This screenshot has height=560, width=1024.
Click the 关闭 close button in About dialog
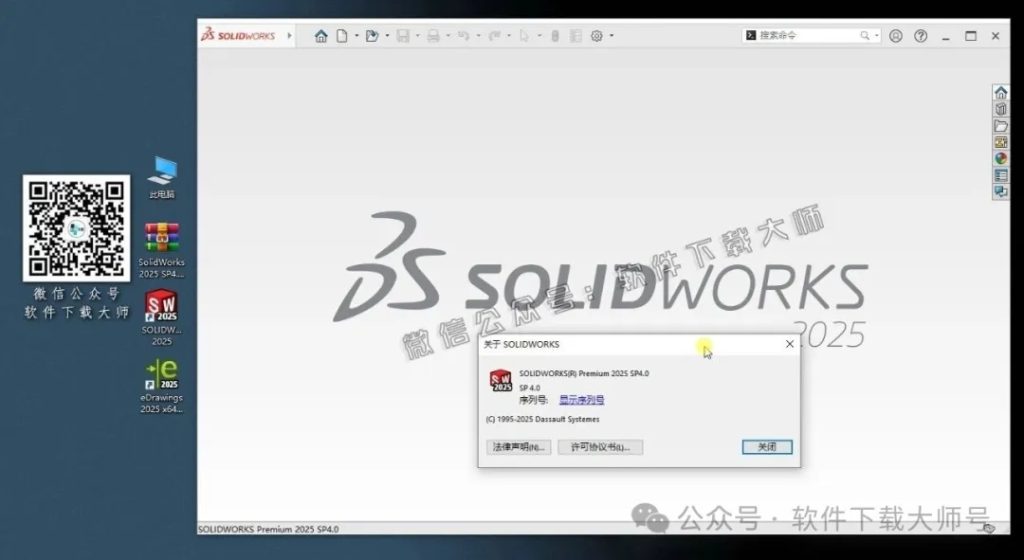pos(767,447)
